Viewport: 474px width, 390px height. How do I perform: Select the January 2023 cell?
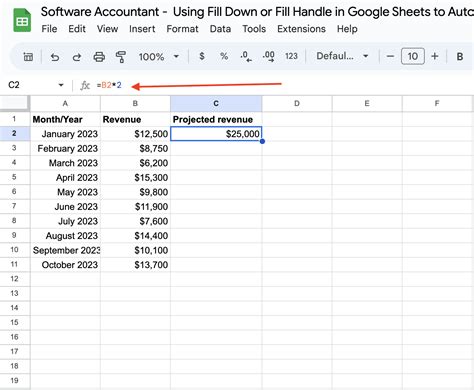pos(65,134)
